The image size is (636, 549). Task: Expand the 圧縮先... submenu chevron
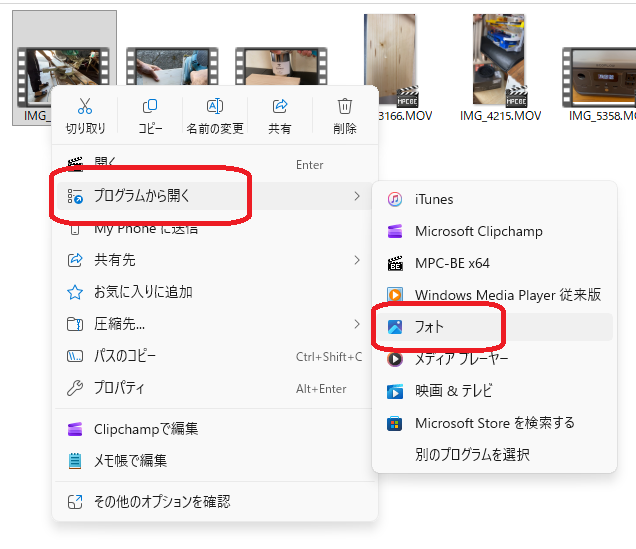tap(357, 324)
